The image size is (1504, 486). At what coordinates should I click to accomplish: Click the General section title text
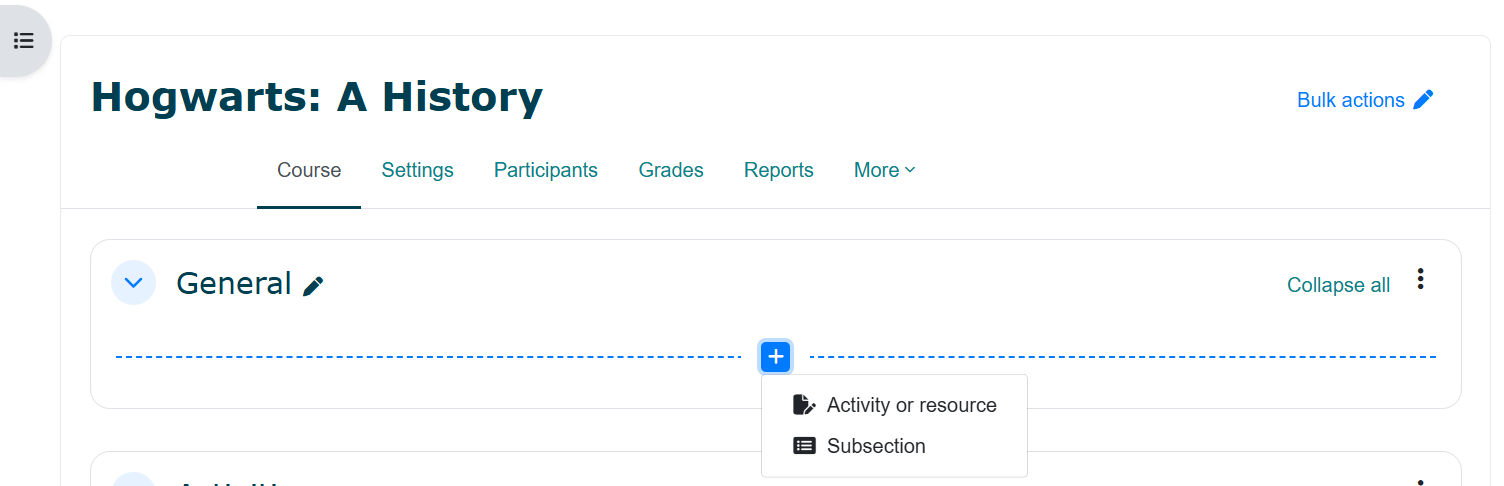point(233,284)
